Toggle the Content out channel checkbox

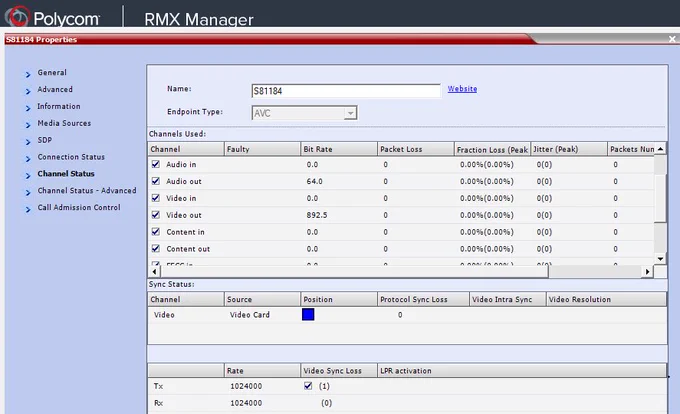click(x=156, y=248)
